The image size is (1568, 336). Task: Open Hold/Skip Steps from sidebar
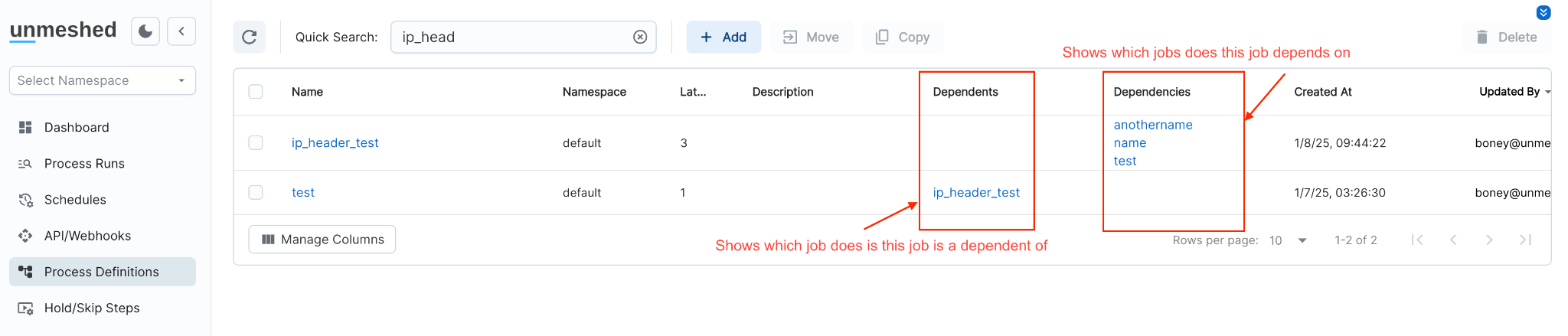click(x=92, y=308)
